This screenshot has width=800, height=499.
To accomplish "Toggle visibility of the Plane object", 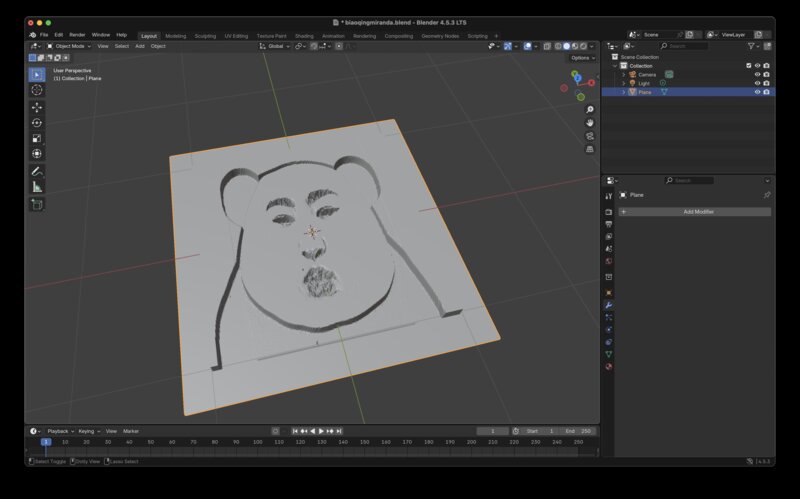I will 757,92.
